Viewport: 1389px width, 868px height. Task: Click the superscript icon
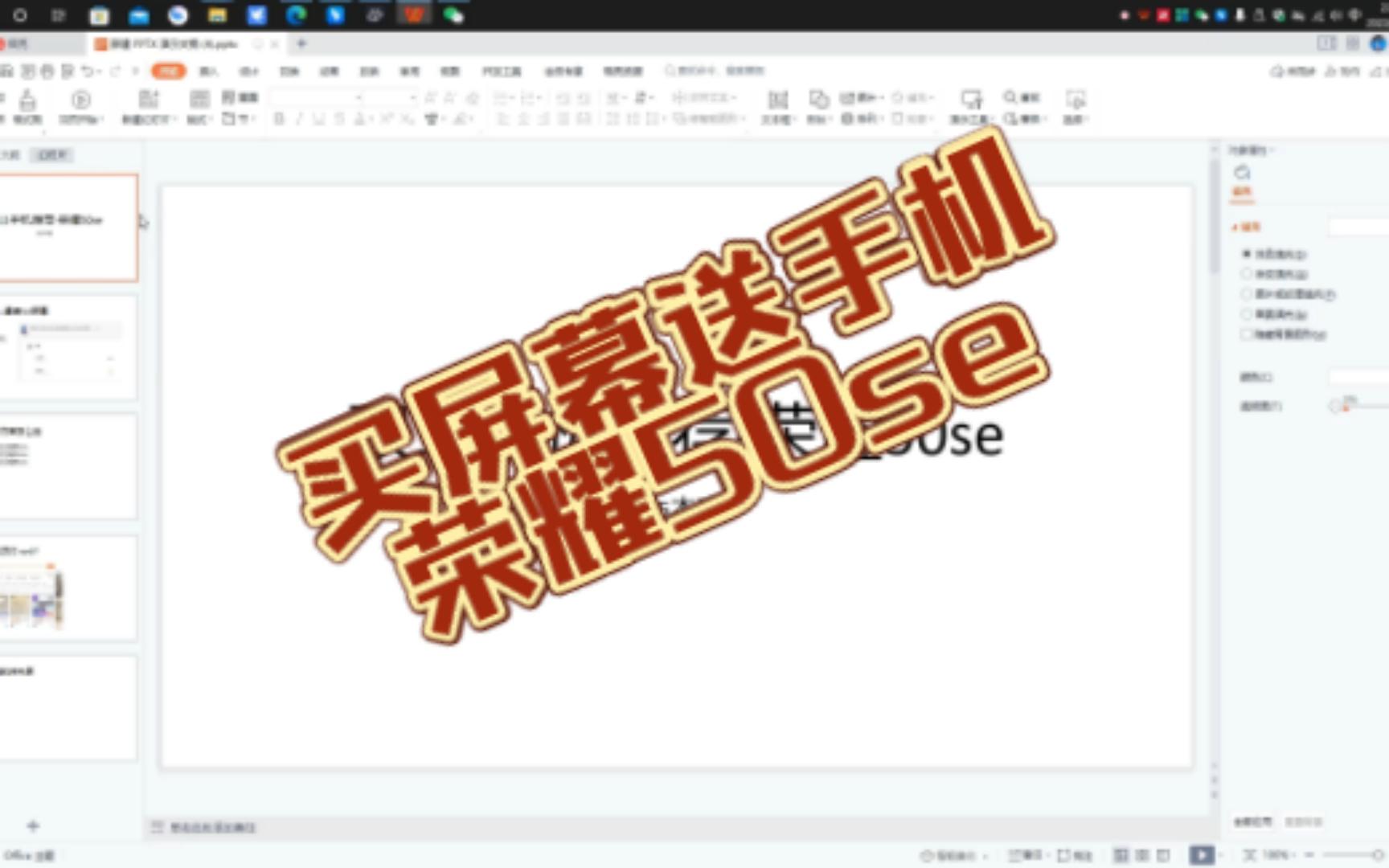387,119
